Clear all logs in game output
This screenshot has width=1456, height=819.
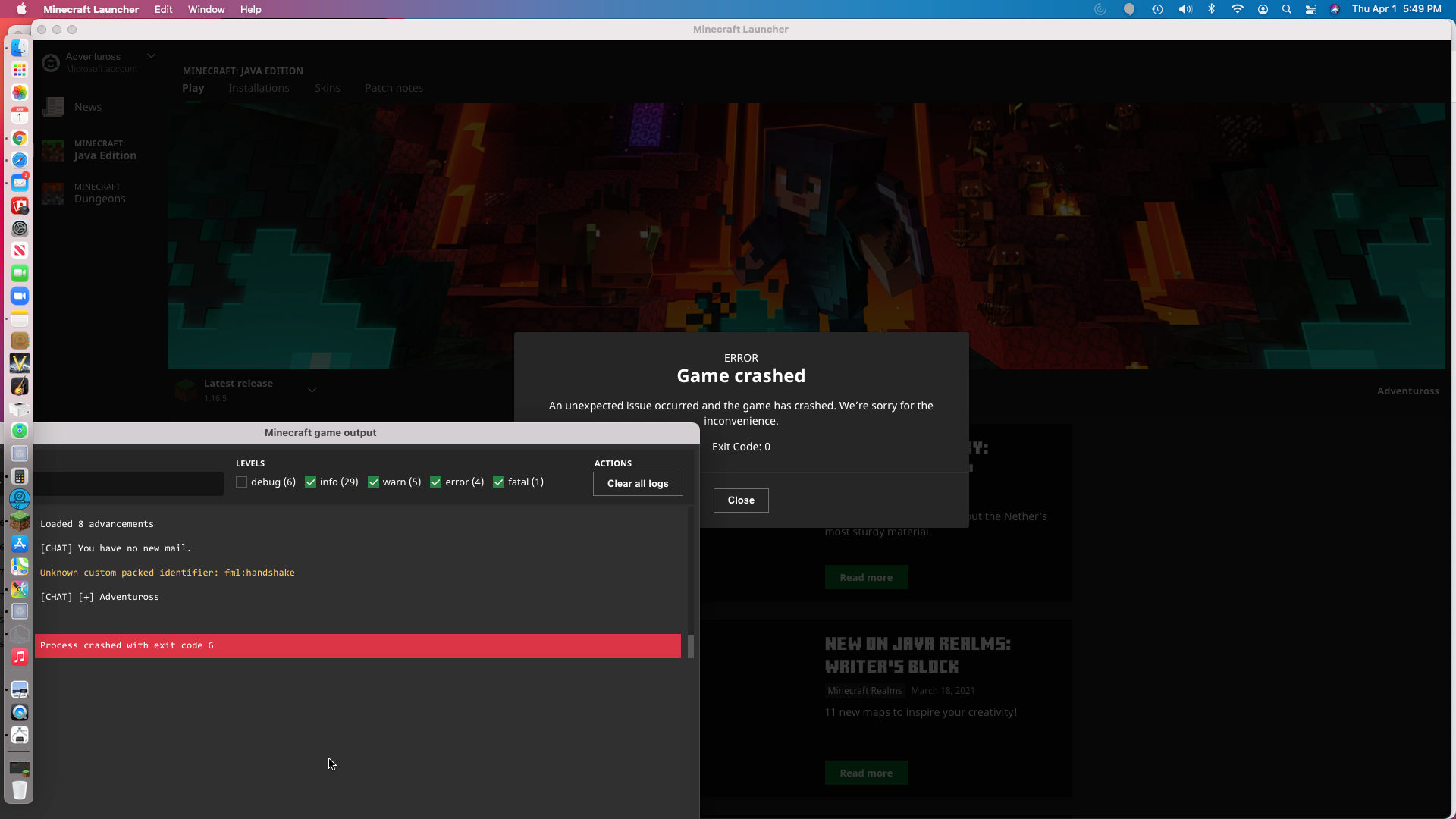point(638,484)
